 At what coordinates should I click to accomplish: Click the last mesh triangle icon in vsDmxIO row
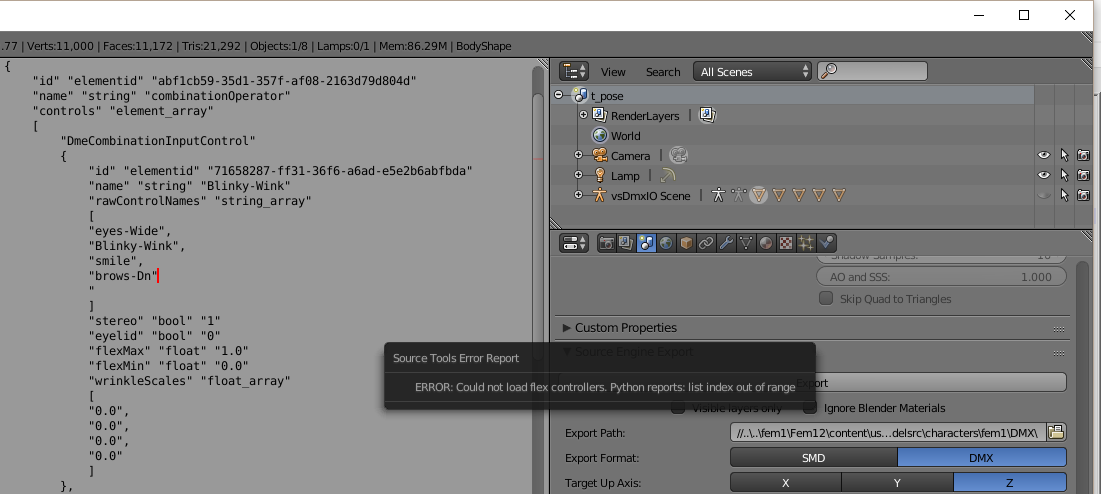[x=838, y=195]
